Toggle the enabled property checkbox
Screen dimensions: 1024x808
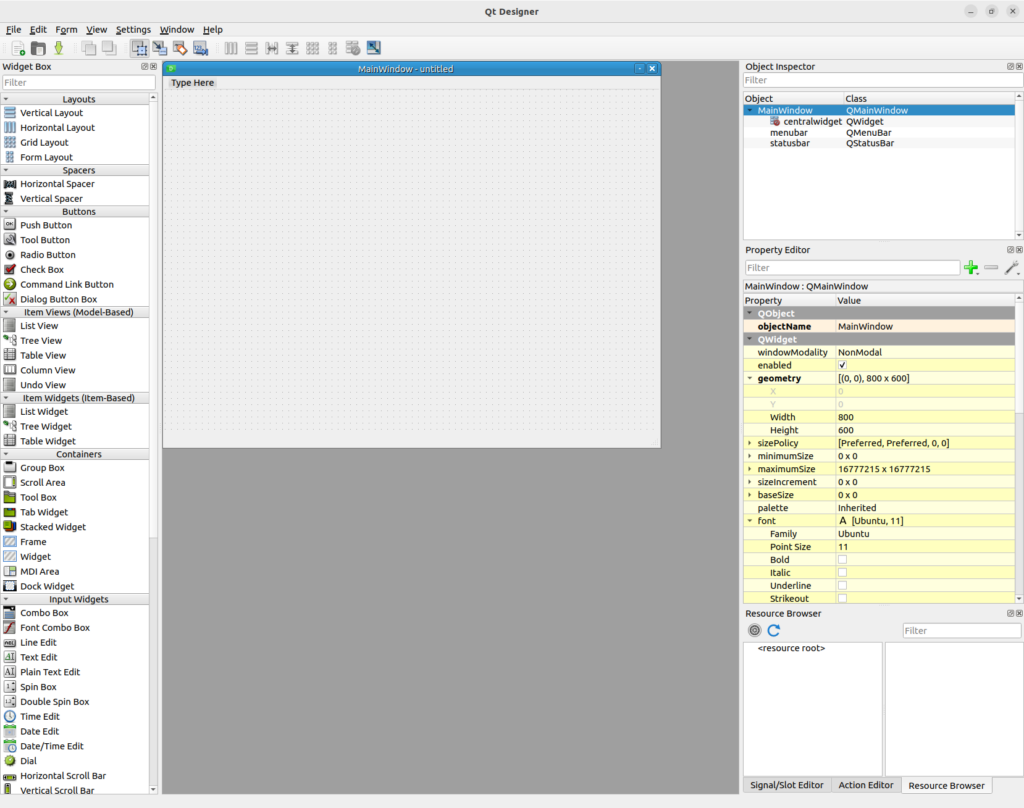point(842,365)
